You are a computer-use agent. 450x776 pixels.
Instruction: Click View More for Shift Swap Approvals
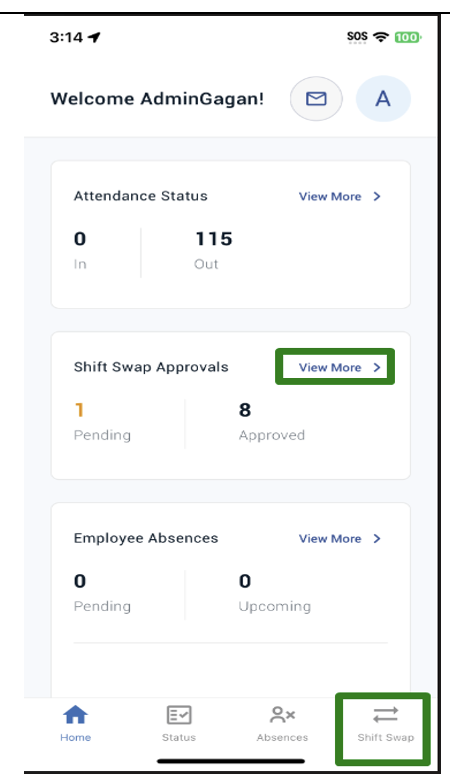coord(330,367)
